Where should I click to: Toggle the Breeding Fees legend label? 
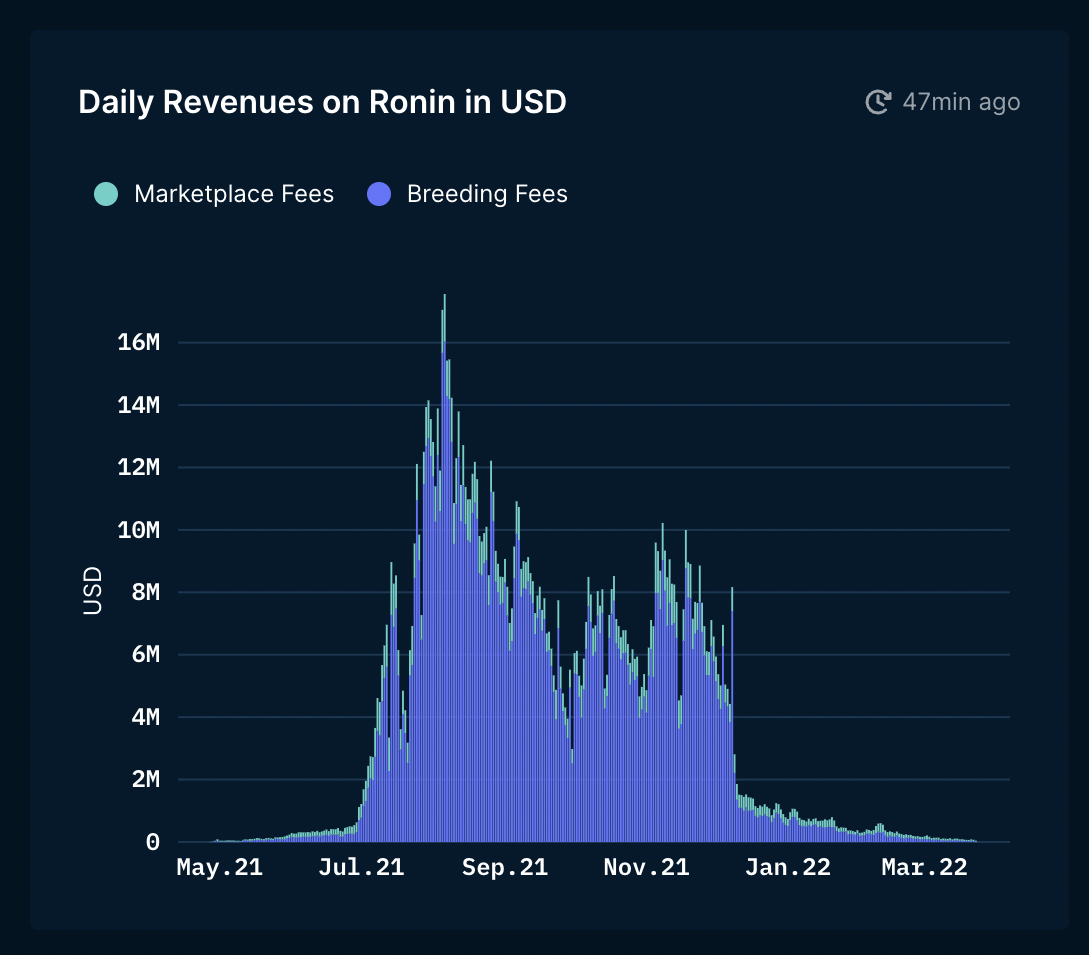click(487, 194)
